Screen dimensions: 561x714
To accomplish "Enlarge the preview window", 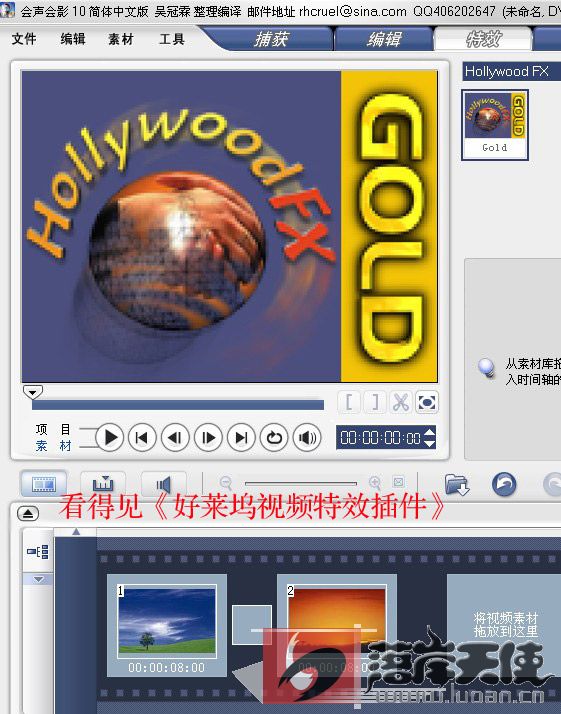I will (427, 403).
